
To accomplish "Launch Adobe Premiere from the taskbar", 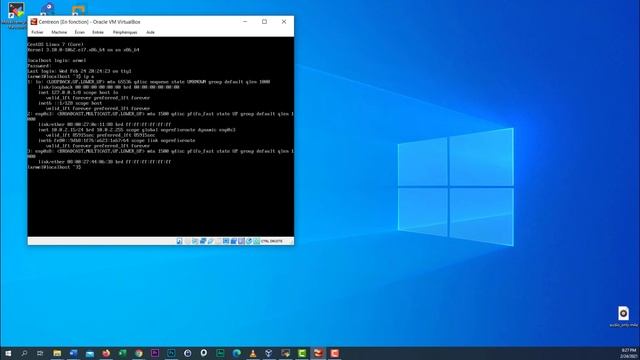I will [x=155, y=353].
